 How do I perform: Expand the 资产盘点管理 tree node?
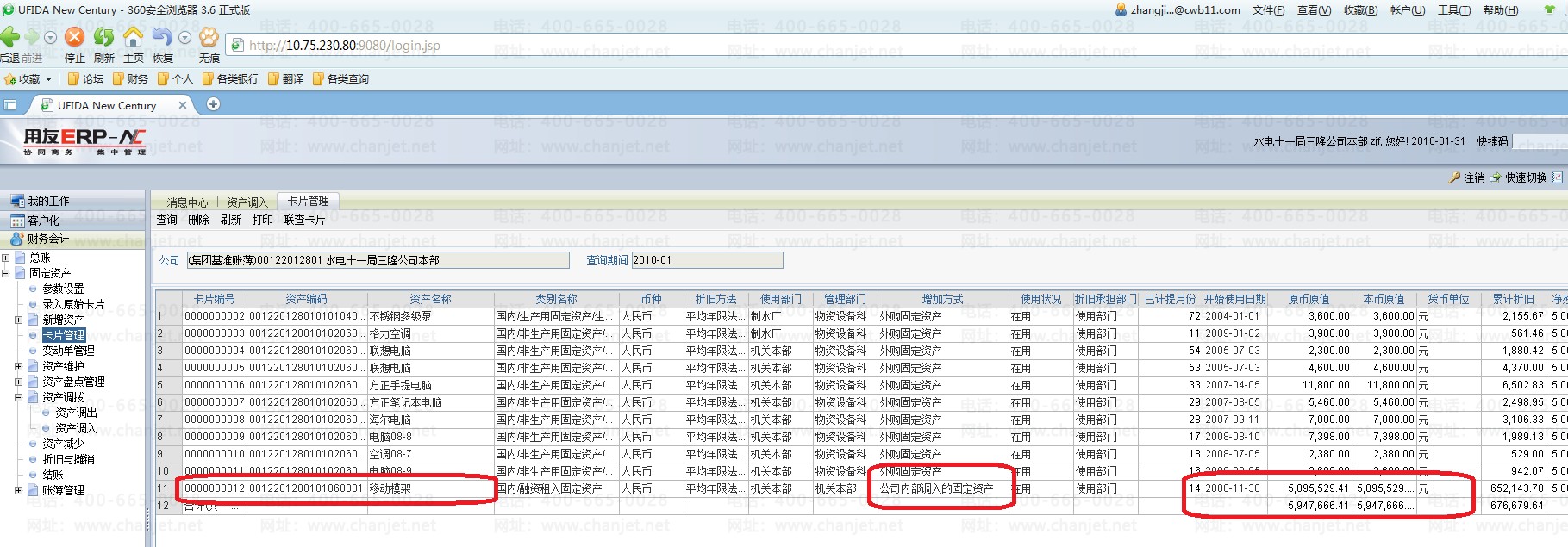[19, 382]
